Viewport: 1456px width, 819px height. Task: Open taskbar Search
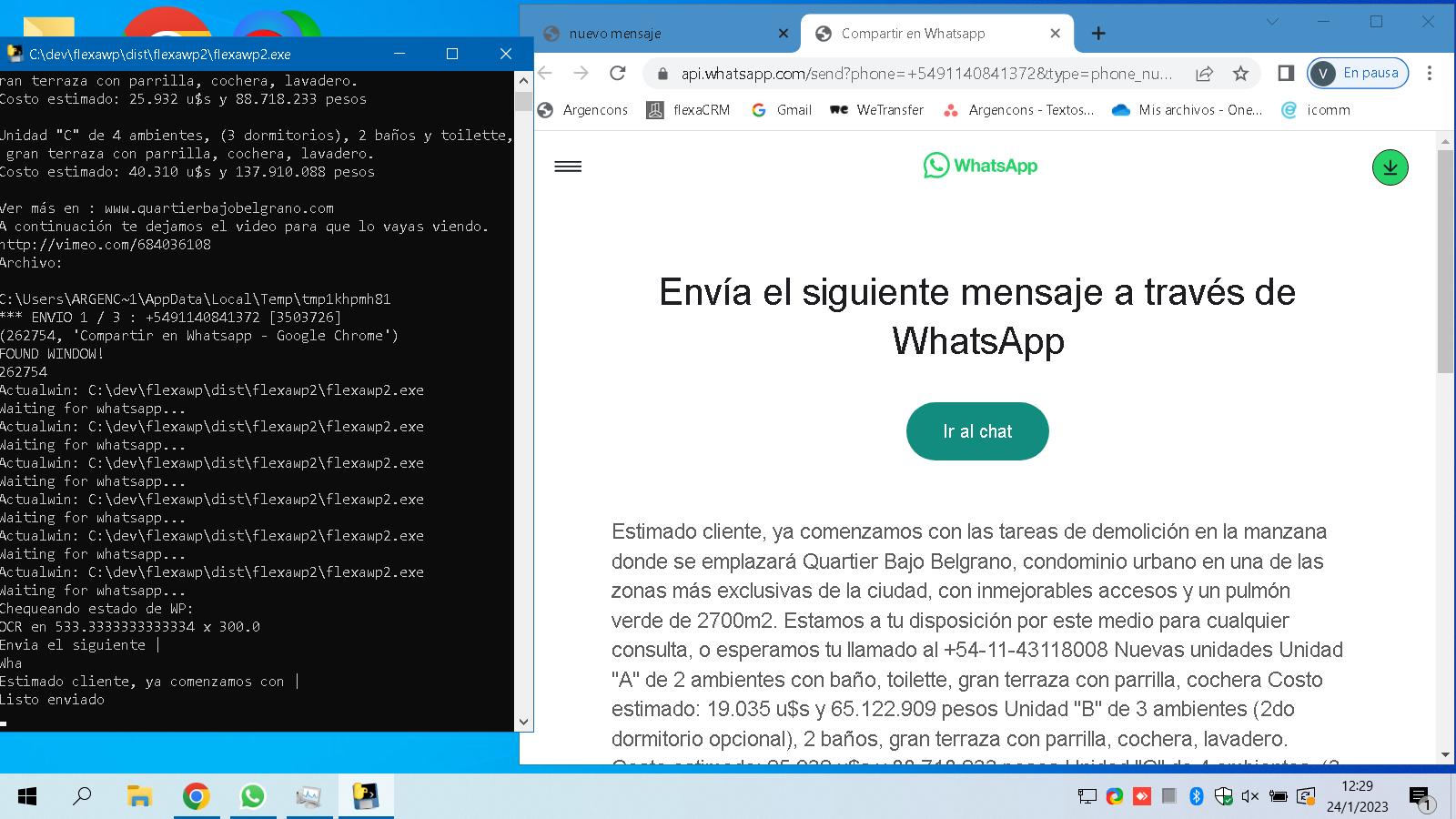(x=82, y=797)
